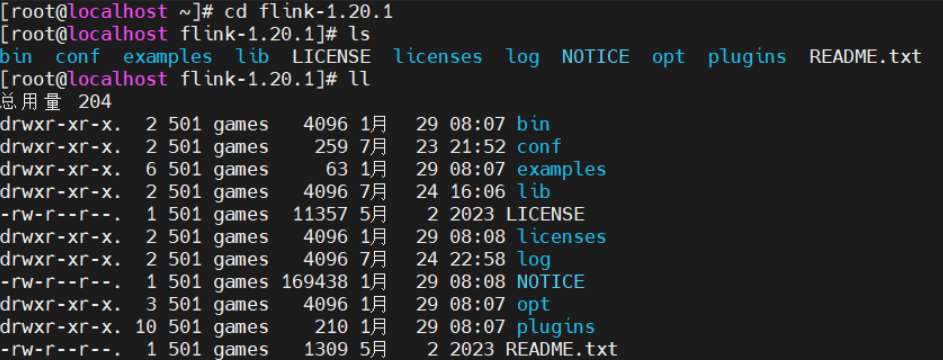The width and height of the screenshot is (943, 360).
Task: Click the 'lib' directory name in long listing
Action: (533, 192)
